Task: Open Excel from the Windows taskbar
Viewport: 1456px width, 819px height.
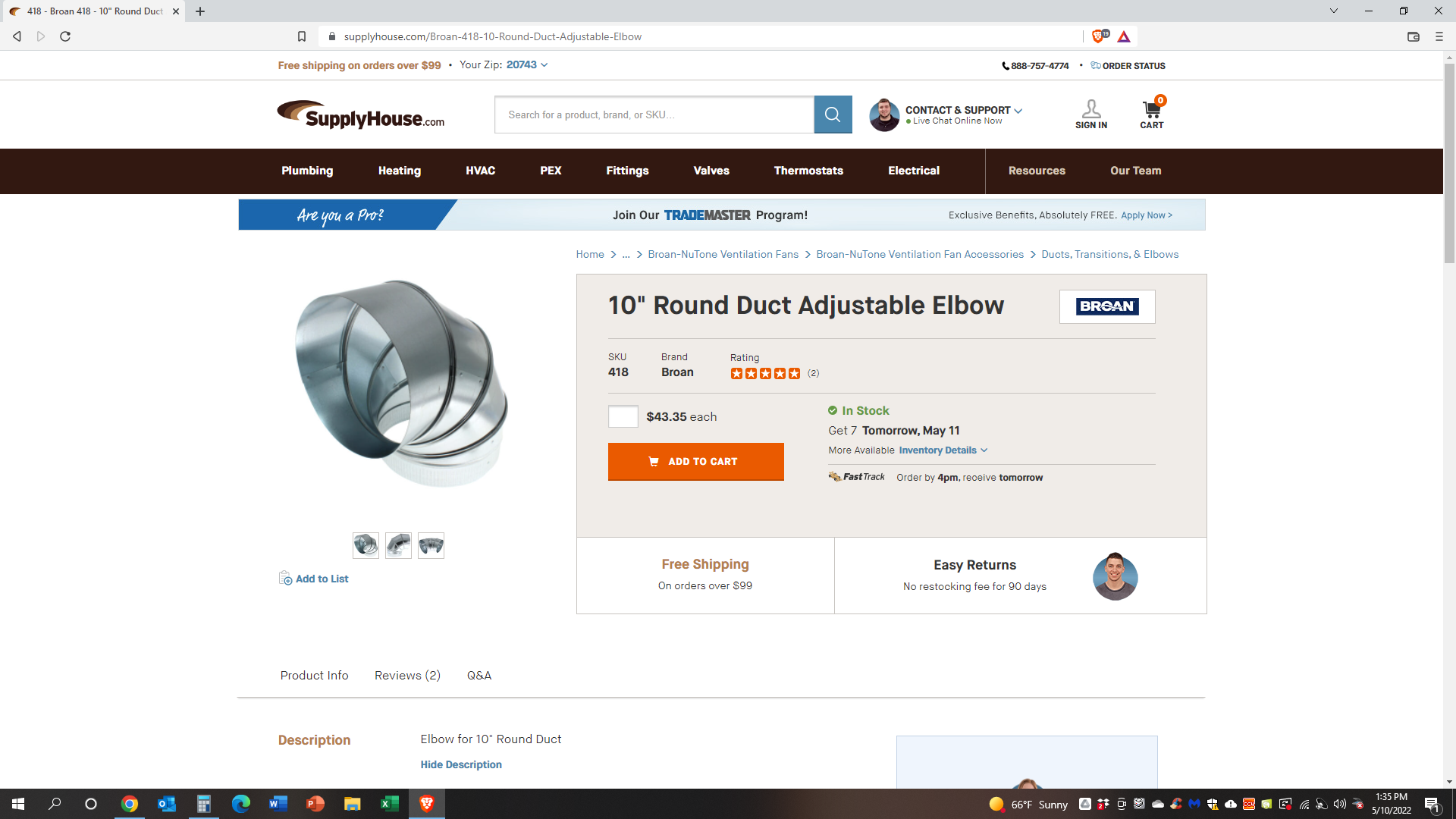Action: [389, 804]
